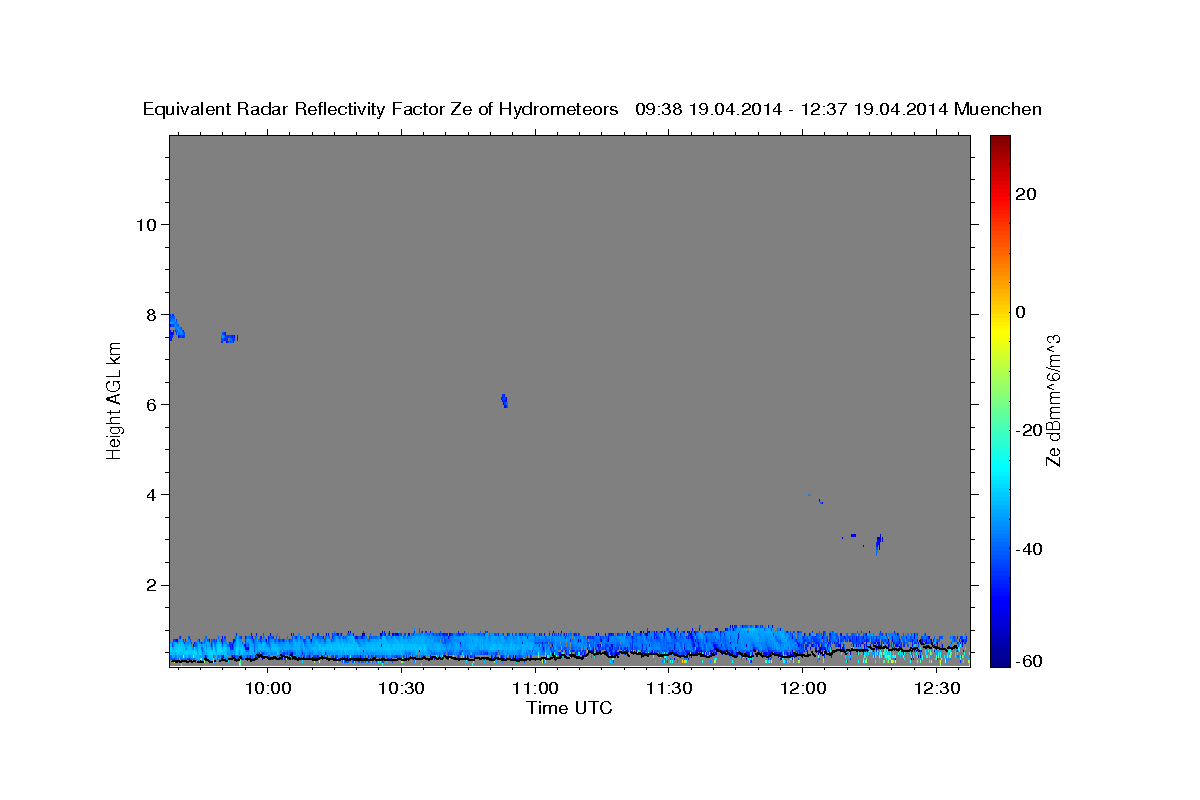
Task: Click the height tick label 2
Action: 151,584
